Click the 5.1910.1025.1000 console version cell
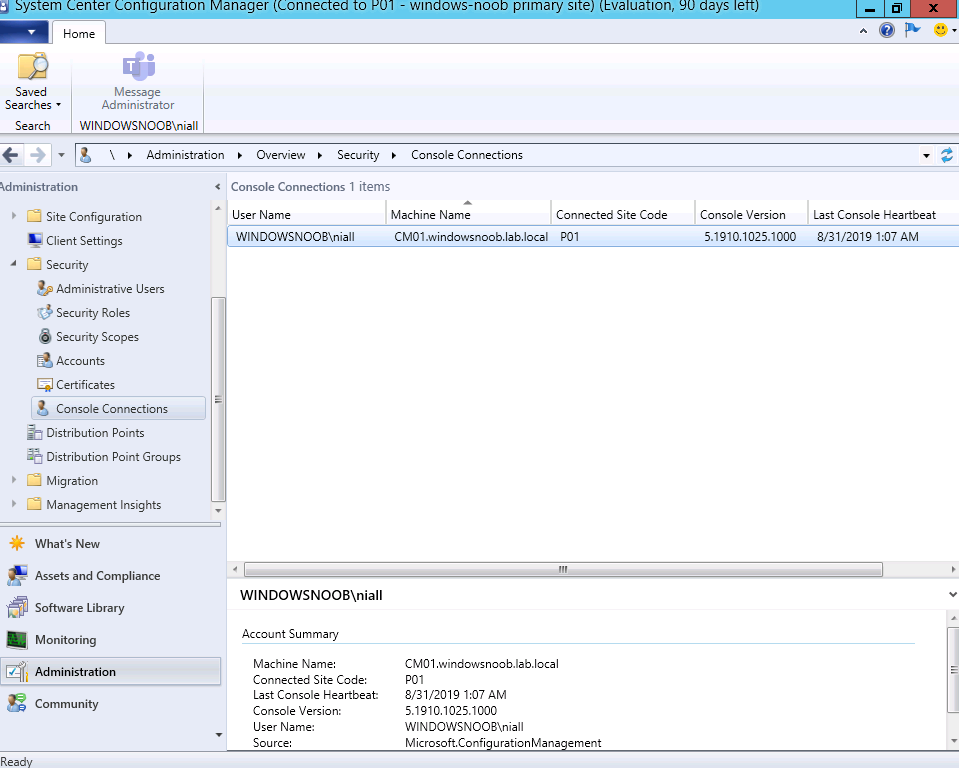 click(750, 237)
